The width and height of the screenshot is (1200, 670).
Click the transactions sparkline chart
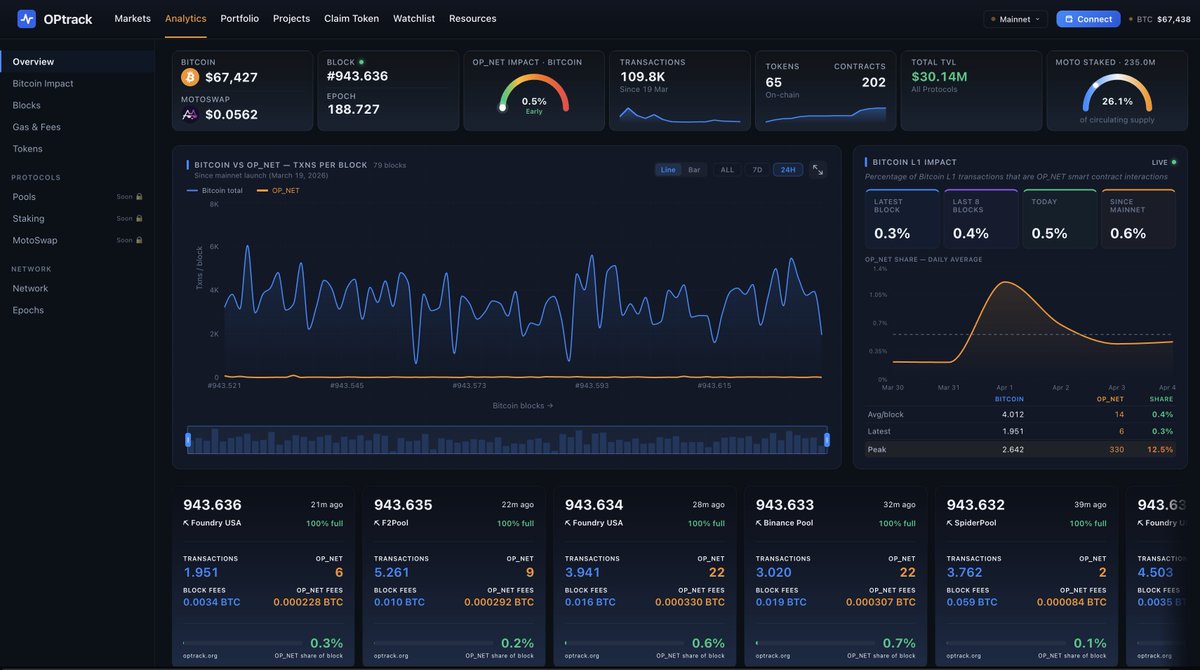(680, 113)
